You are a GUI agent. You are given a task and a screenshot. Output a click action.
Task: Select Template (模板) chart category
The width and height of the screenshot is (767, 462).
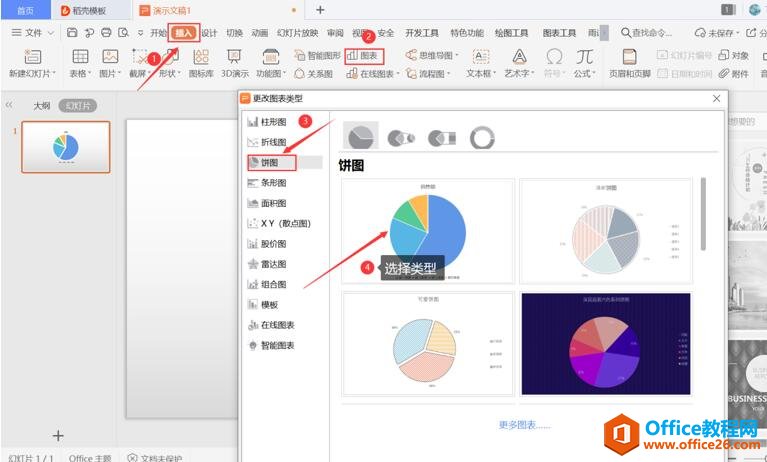pyautogui.click(x=263, y=304)
